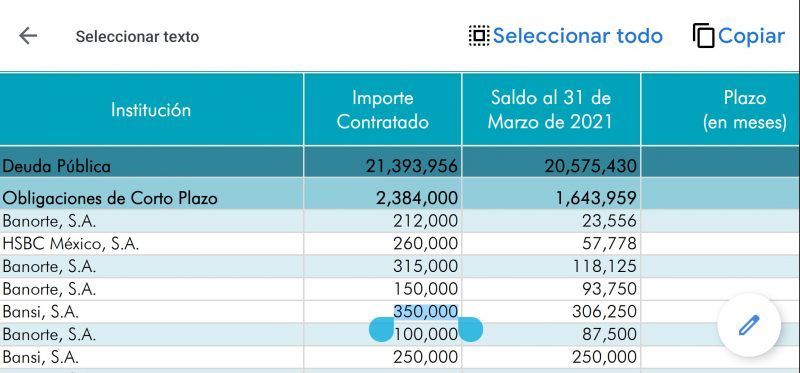This screenshot has width=800, height=373.
Task: Click the Plazo (en meses) header
Action: point(744,110)
